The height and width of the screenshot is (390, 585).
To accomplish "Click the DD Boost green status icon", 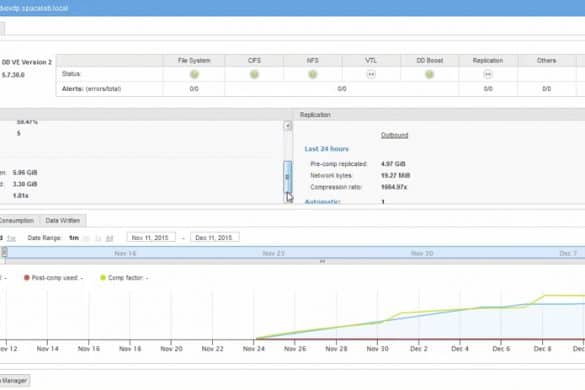I will [429, 74].
